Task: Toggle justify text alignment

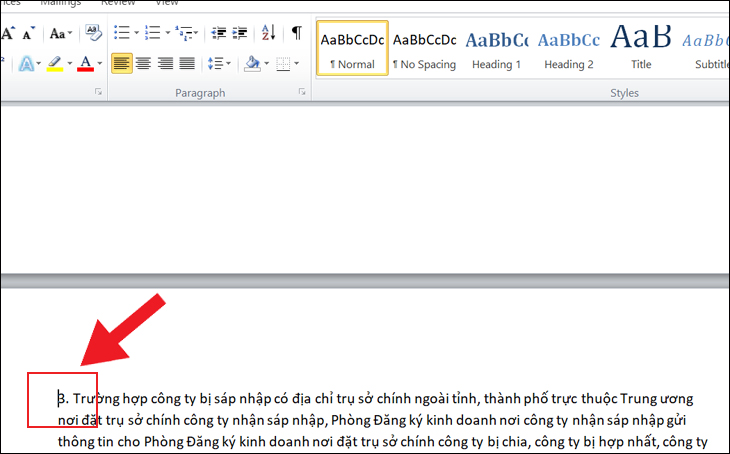Action: pyautogui.click(x=187, y=64)
